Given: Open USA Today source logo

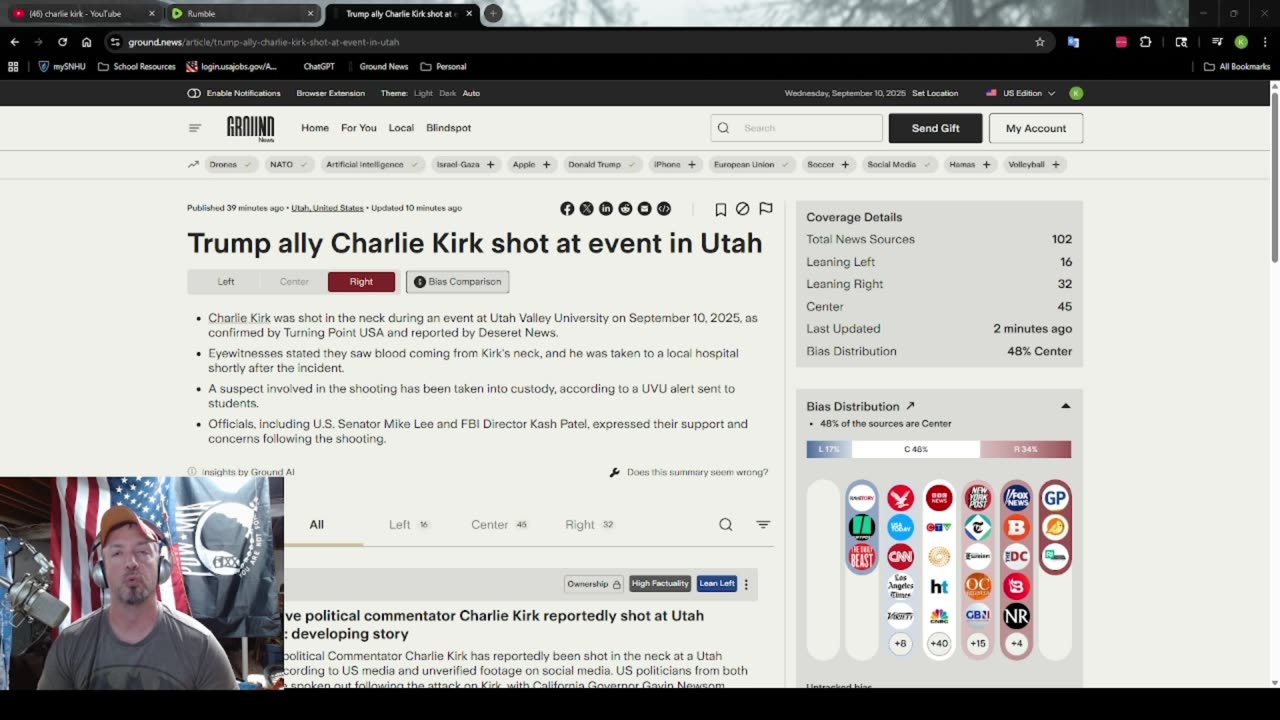Looking at the screenshot, I should pyautogui.click(x=900, y=527).
